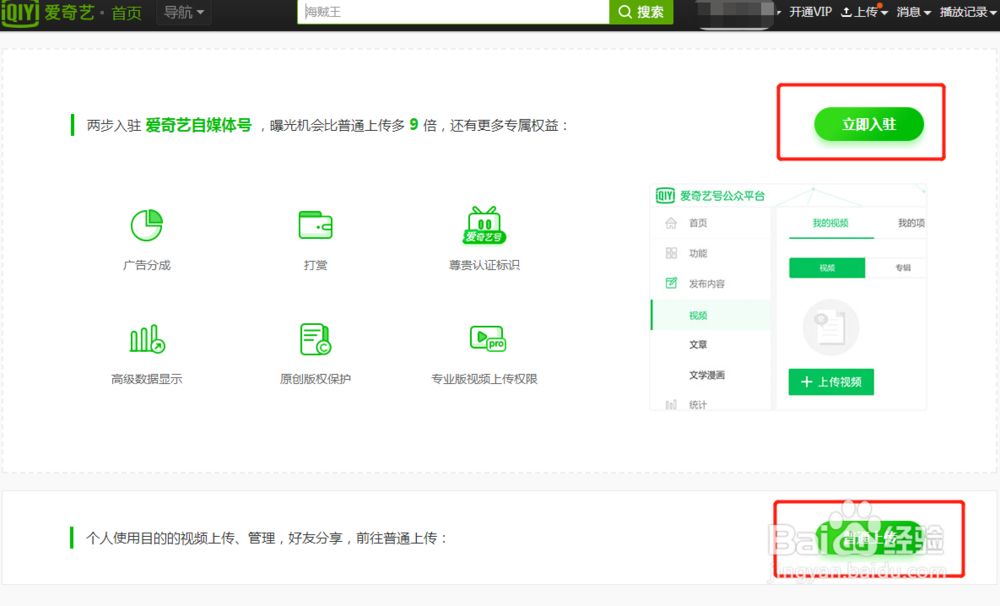This screenshot has height=606, width=1000.
Task: Click the 爱奇艺自媒体号 green text
Action: click(198, 125)
